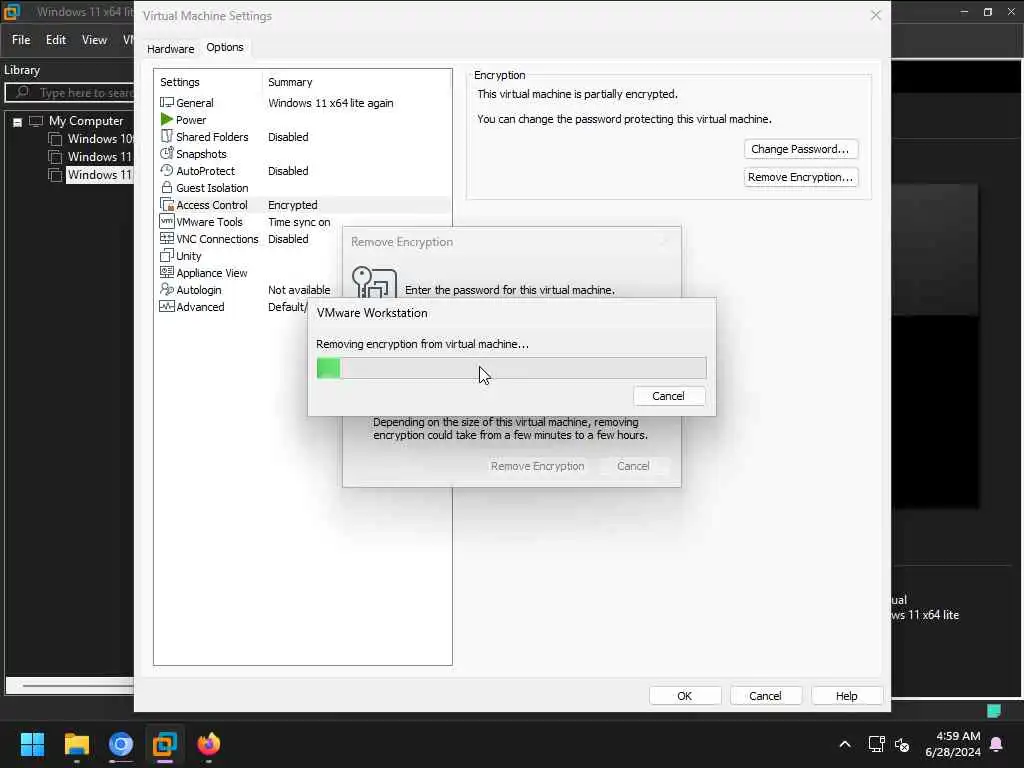This screenshot has width=1024, height=768.
Task: Close the Virtual Machine Settings dialog
Action: click(876, 15)
